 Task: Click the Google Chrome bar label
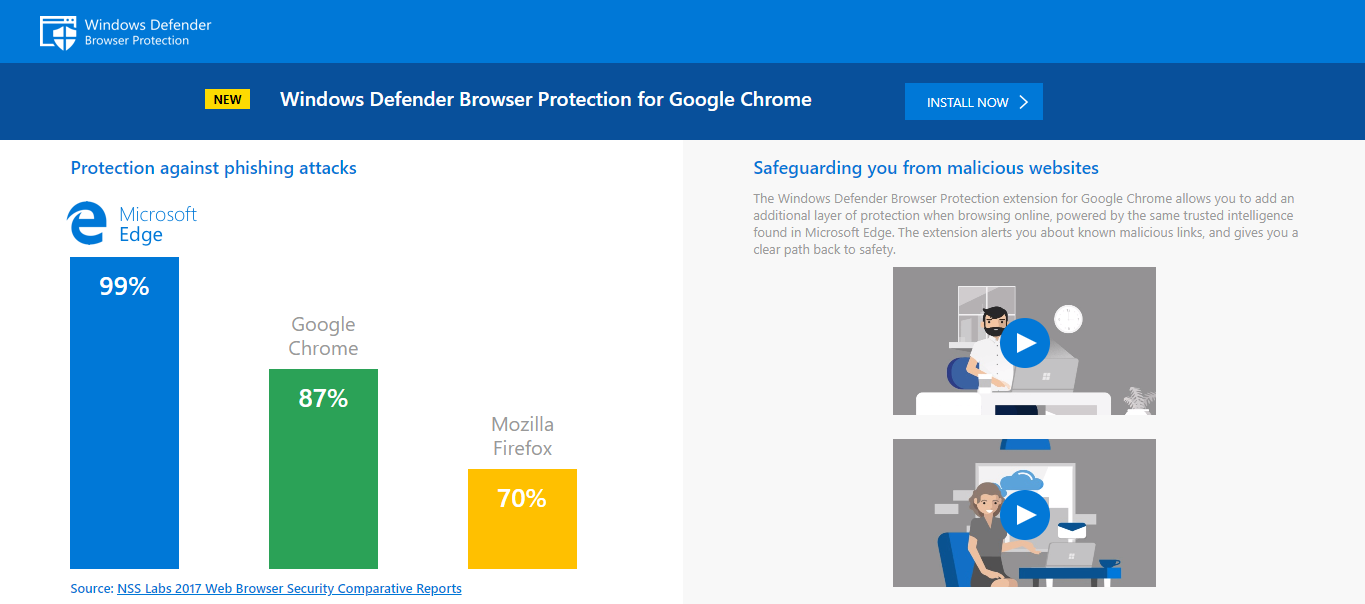coord(323,336)
